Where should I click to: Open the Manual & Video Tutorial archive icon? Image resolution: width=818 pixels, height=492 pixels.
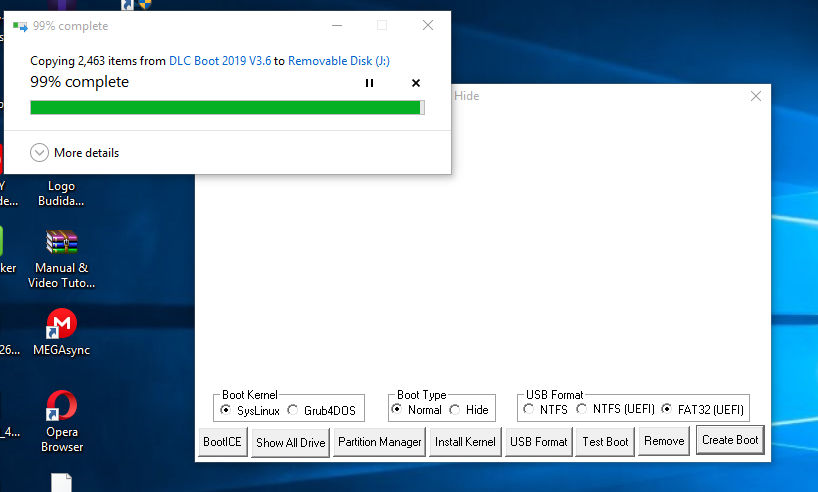[62, 259]
